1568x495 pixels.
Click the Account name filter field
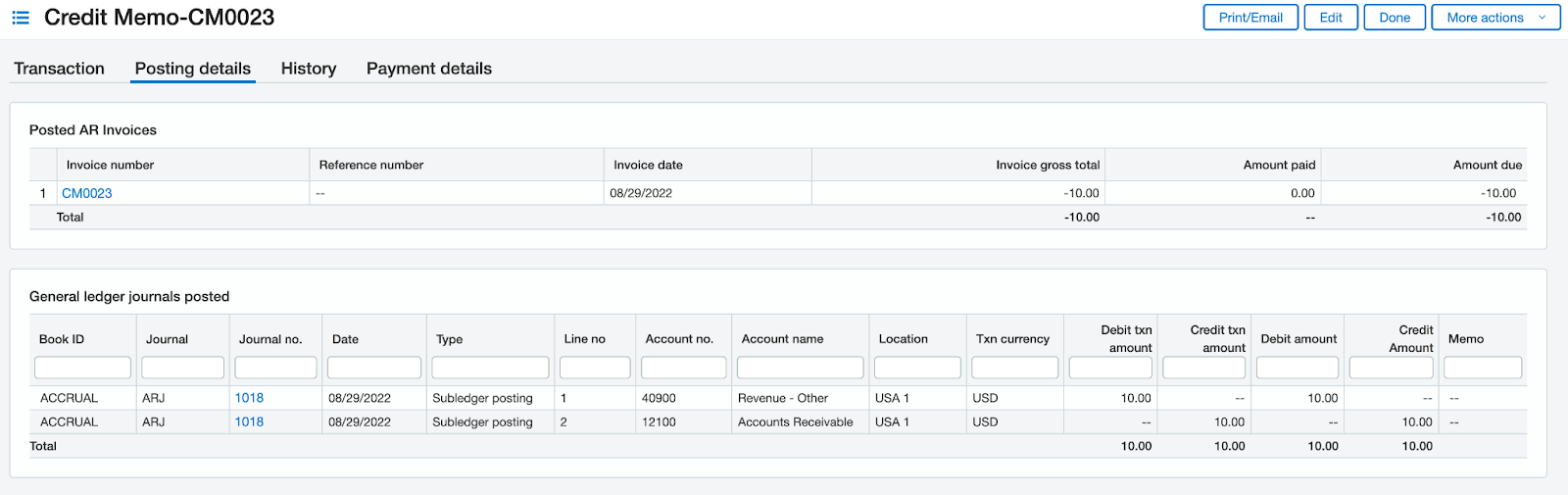coord(800,368)
